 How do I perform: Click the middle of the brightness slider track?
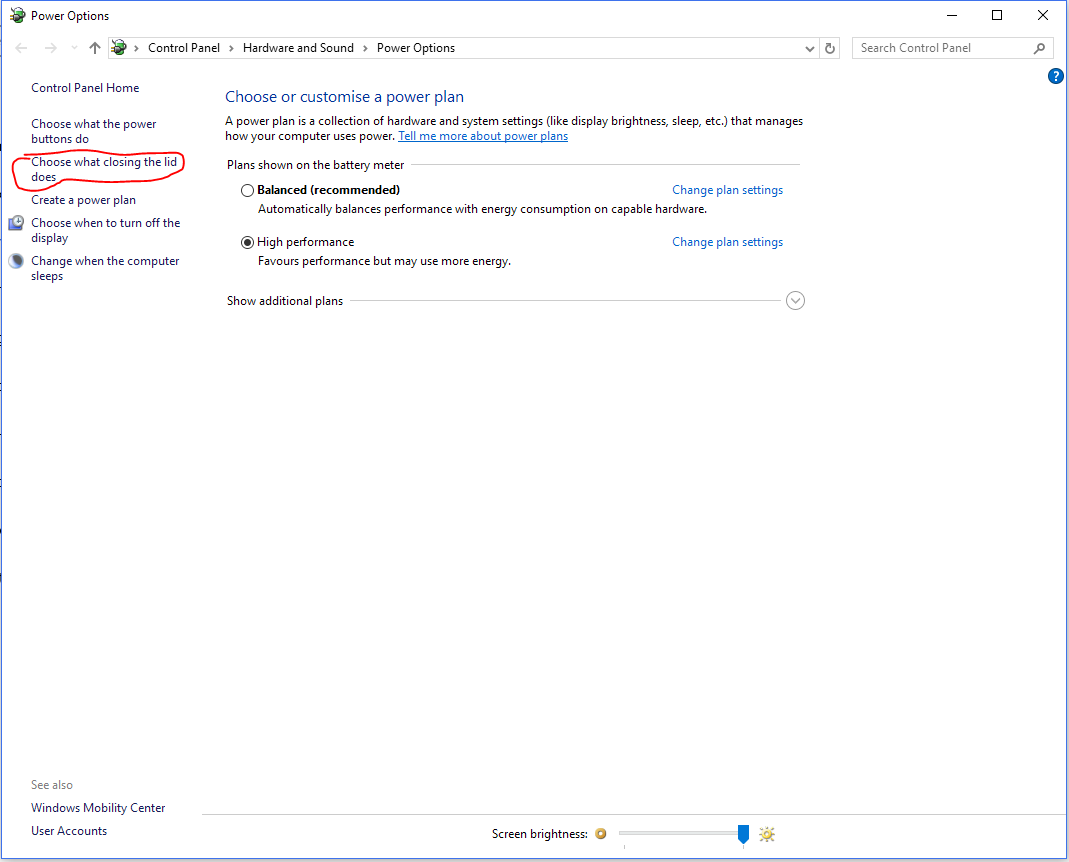[681, 833]
